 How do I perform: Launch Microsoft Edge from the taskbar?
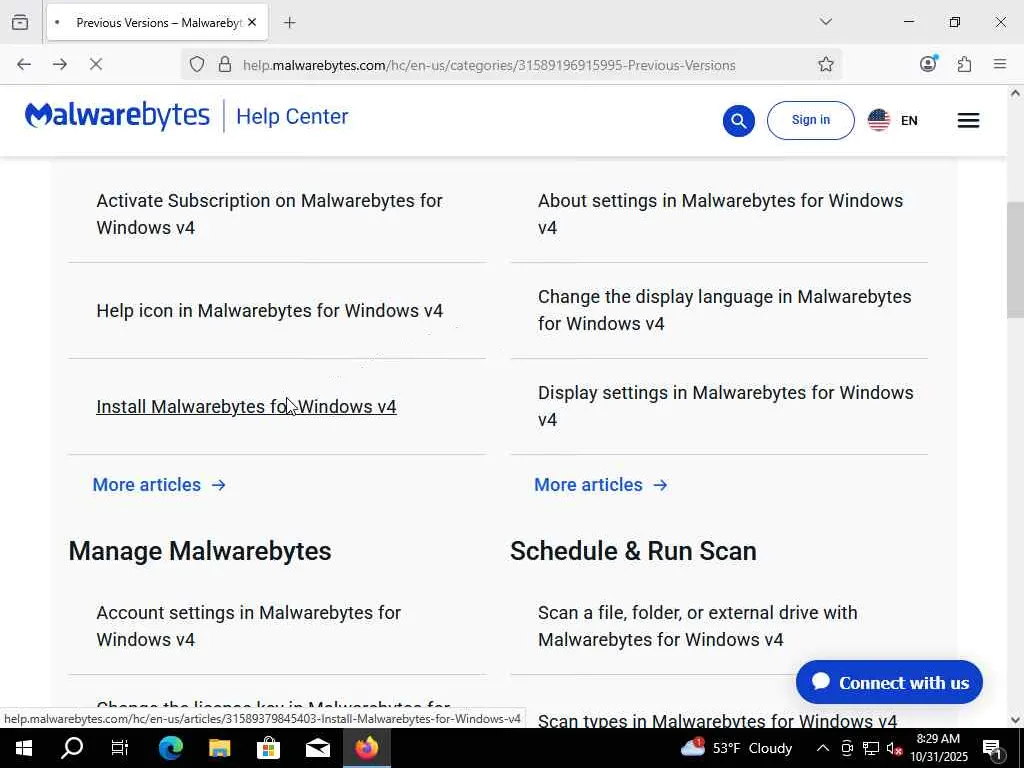[x=170, y=748]
